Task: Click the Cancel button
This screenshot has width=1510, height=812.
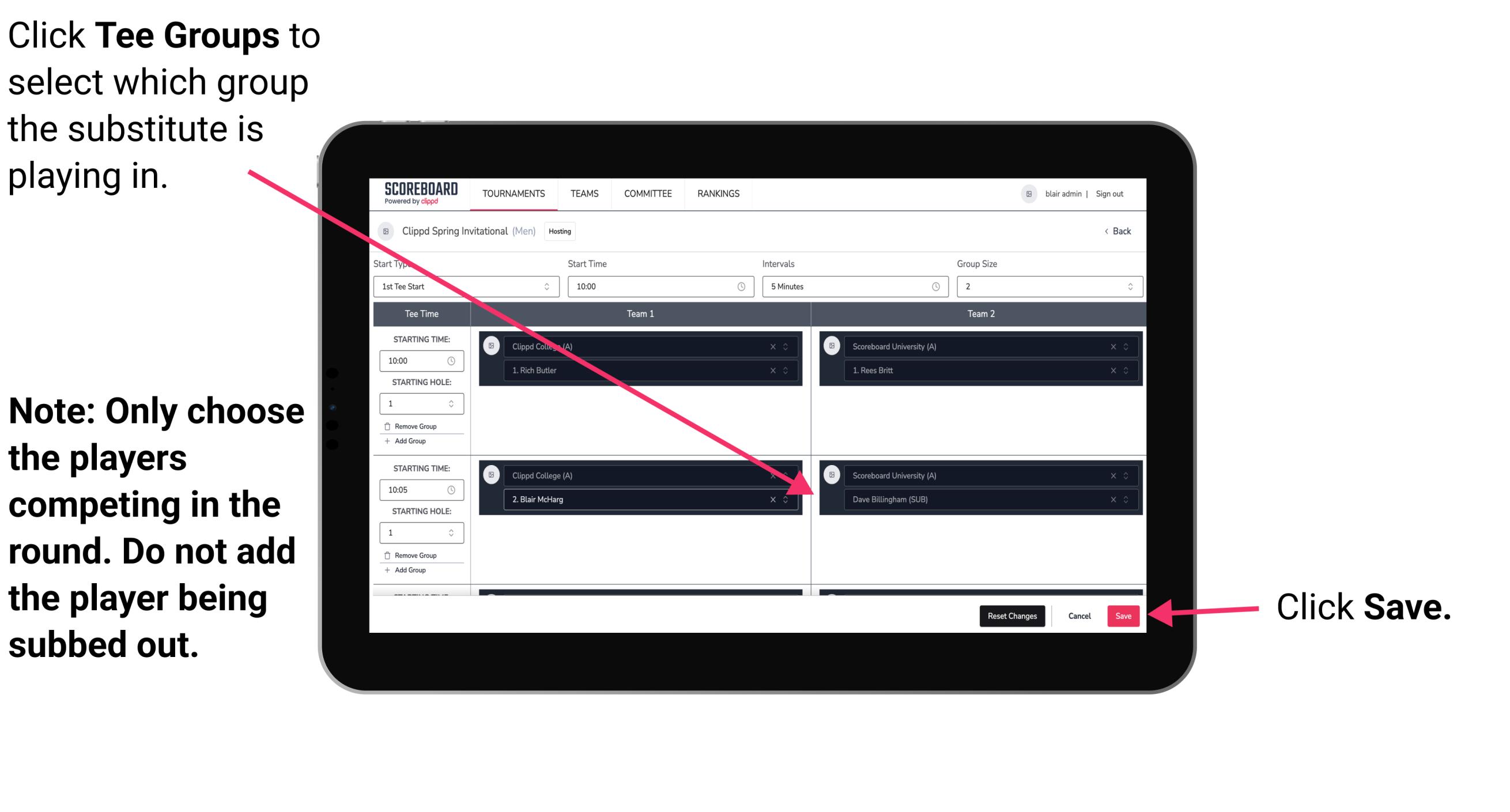Action: coord(1078,614)
